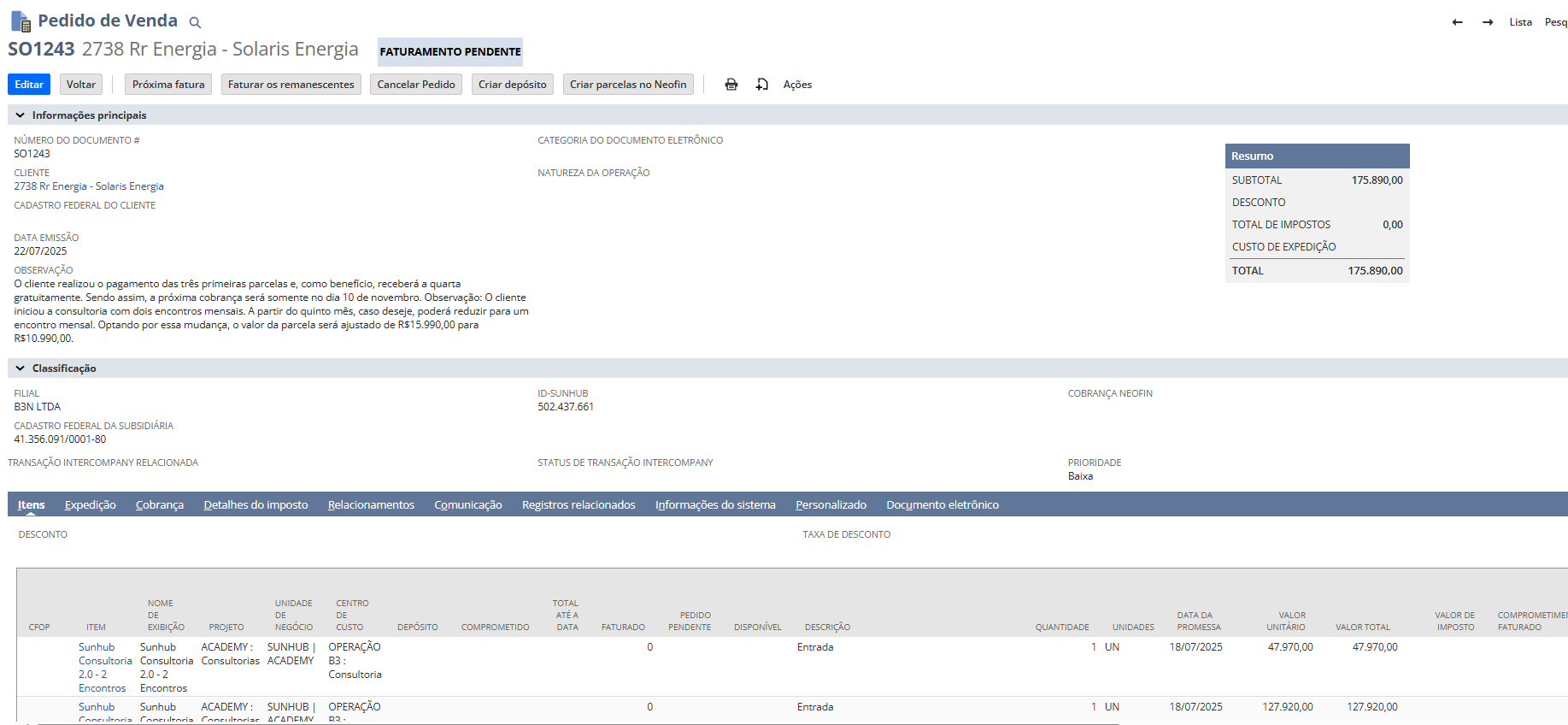Click Criar parcelas no Neofin button

(x=628, y=85)
